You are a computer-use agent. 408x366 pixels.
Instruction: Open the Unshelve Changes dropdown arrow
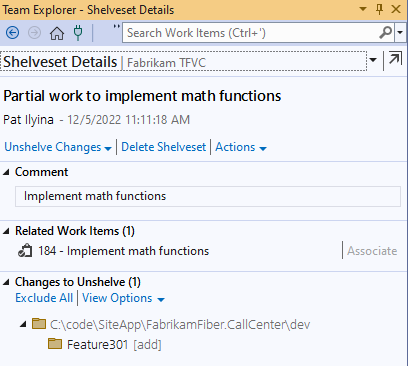click(108, 149)
